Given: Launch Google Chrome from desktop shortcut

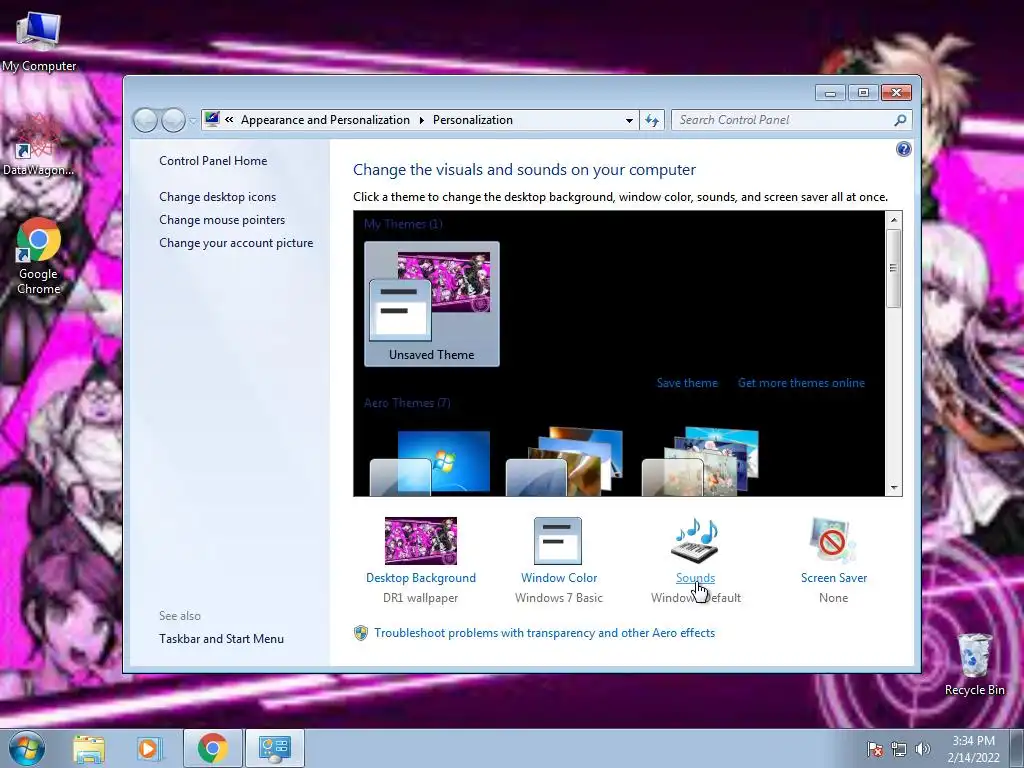Looking at the screenshot, I should pyautogui.click(x=39, y=256).
